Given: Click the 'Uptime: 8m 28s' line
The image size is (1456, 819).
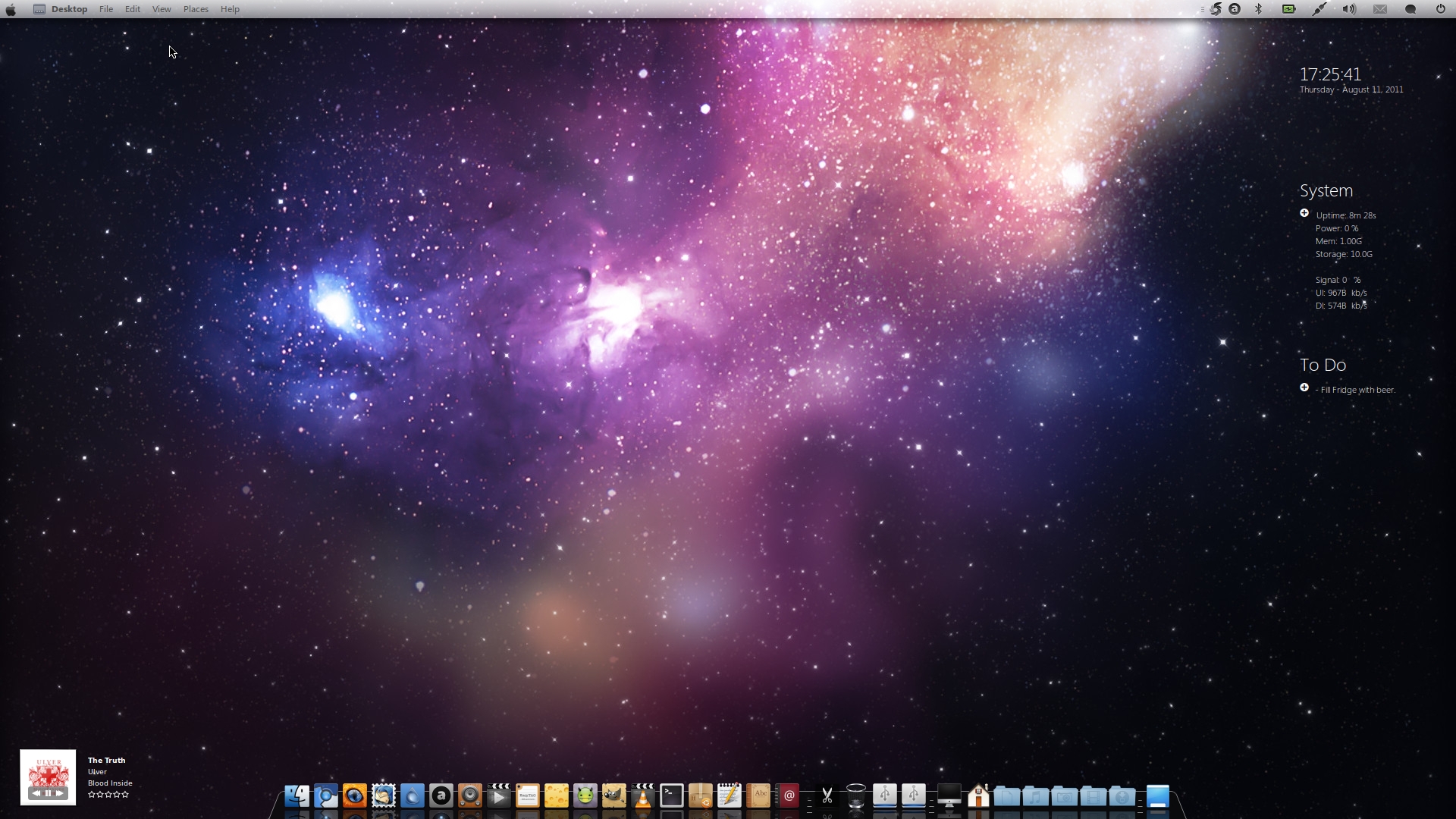Looking at the screenshot, I should (x=1346, y=215).
